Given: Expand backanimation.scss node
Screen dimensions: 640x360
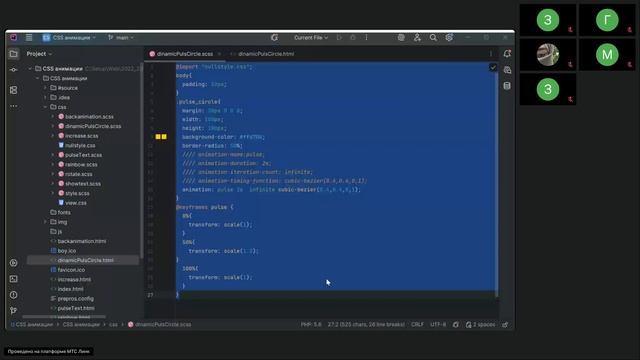Looking at the screenshot, I should click(x=53, y=117).
